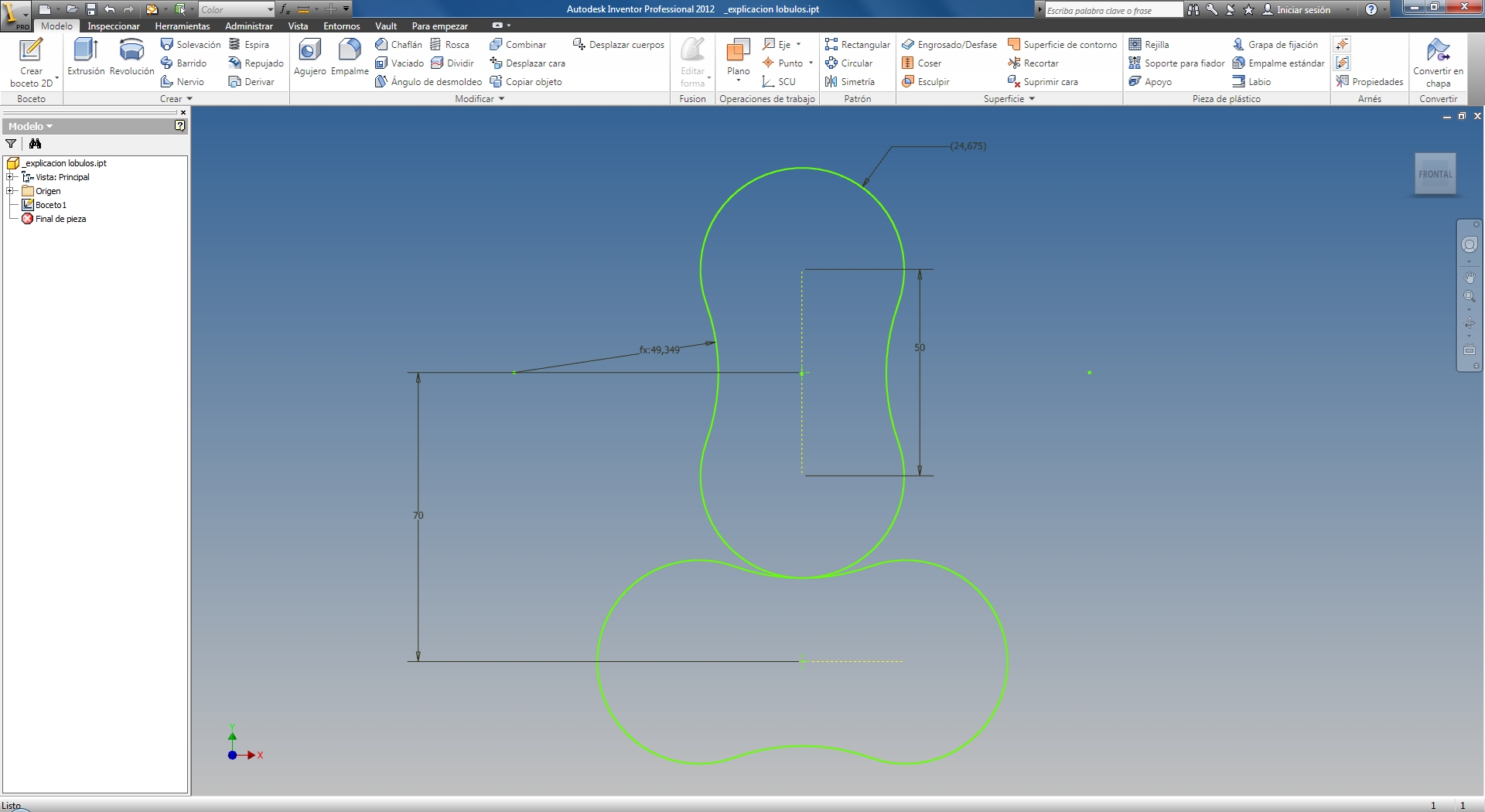Select the Revolución tool

pyautogui.click(x=131, y=57)
